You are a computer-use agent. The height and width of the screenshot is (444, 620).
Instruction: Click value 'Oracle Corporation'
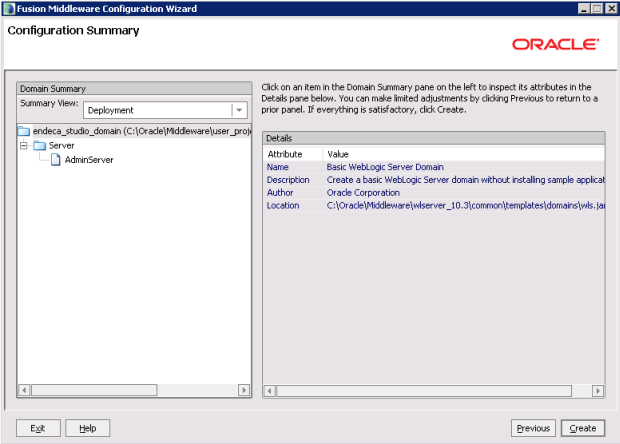click(363, 193)
